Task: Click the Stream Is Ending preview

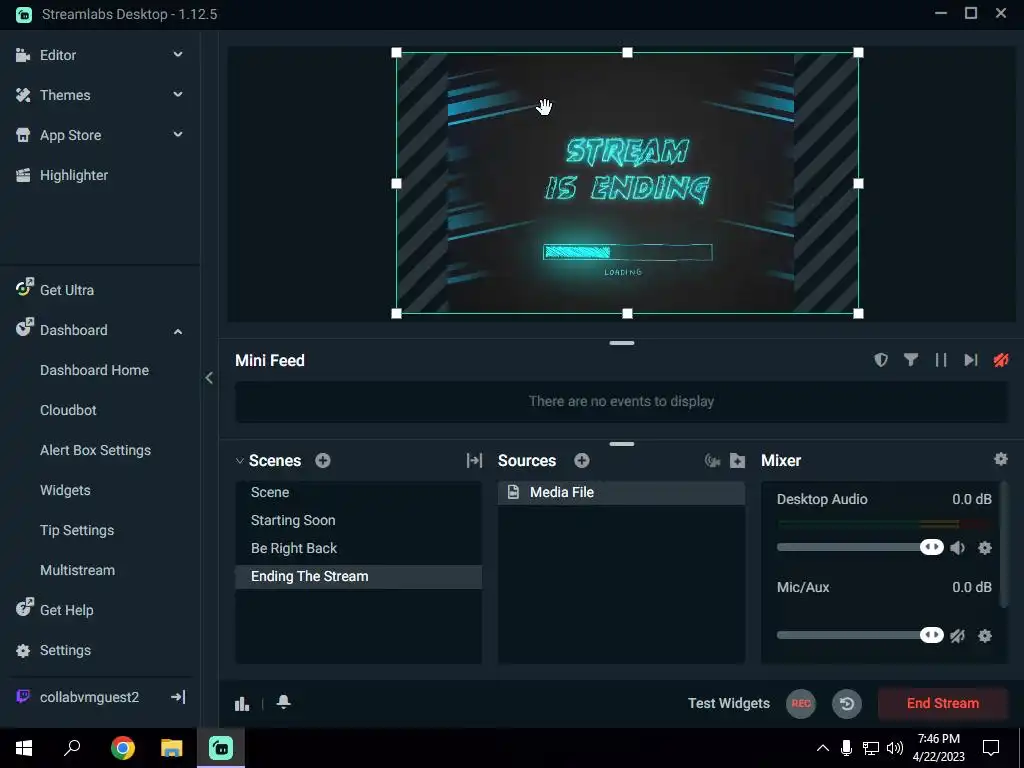Action: point(627,183)
